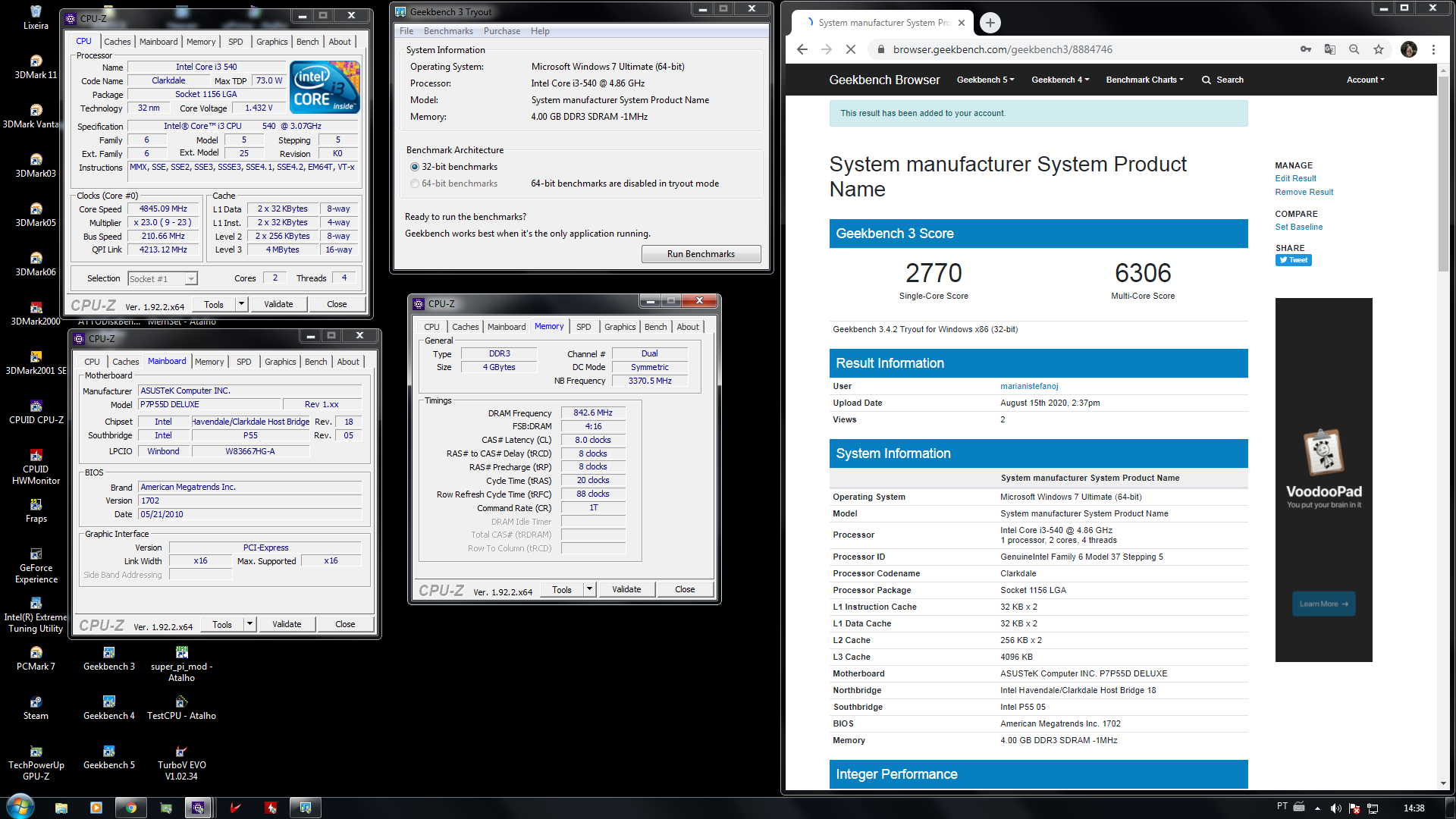The height and width of the screenshot is (819, 1456).
Task: Open CPUID HWMonitor desktop icon
Action: [36, 466]
